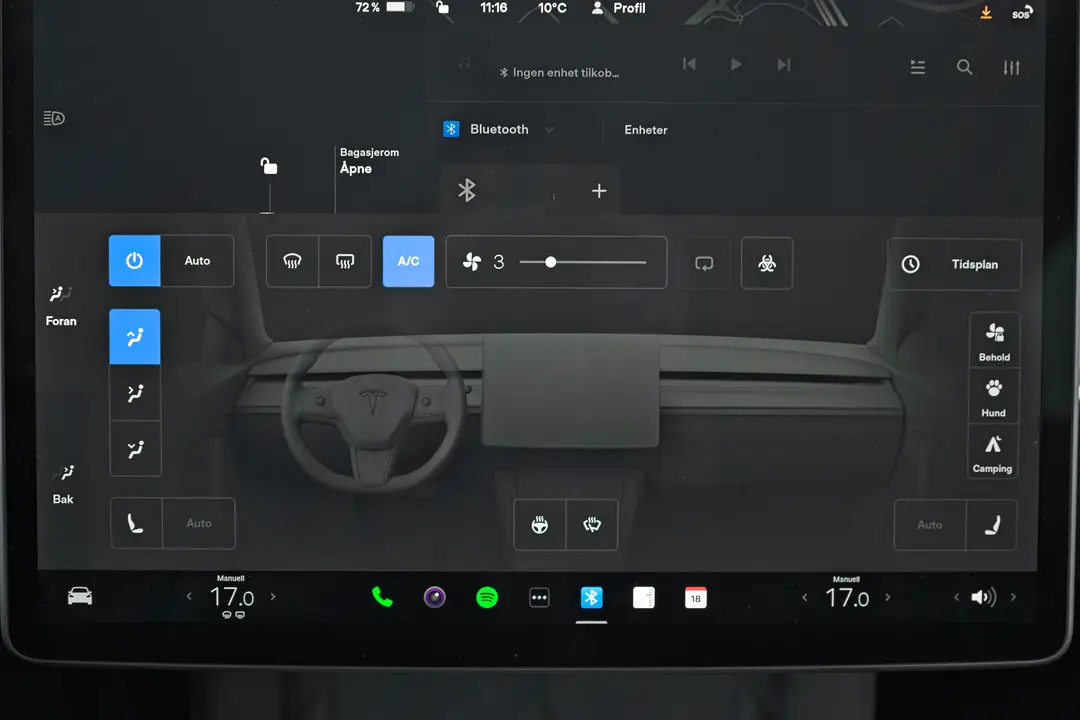Toggle the climate power button
Screen dimensions: 1080x720
[134, 261]
